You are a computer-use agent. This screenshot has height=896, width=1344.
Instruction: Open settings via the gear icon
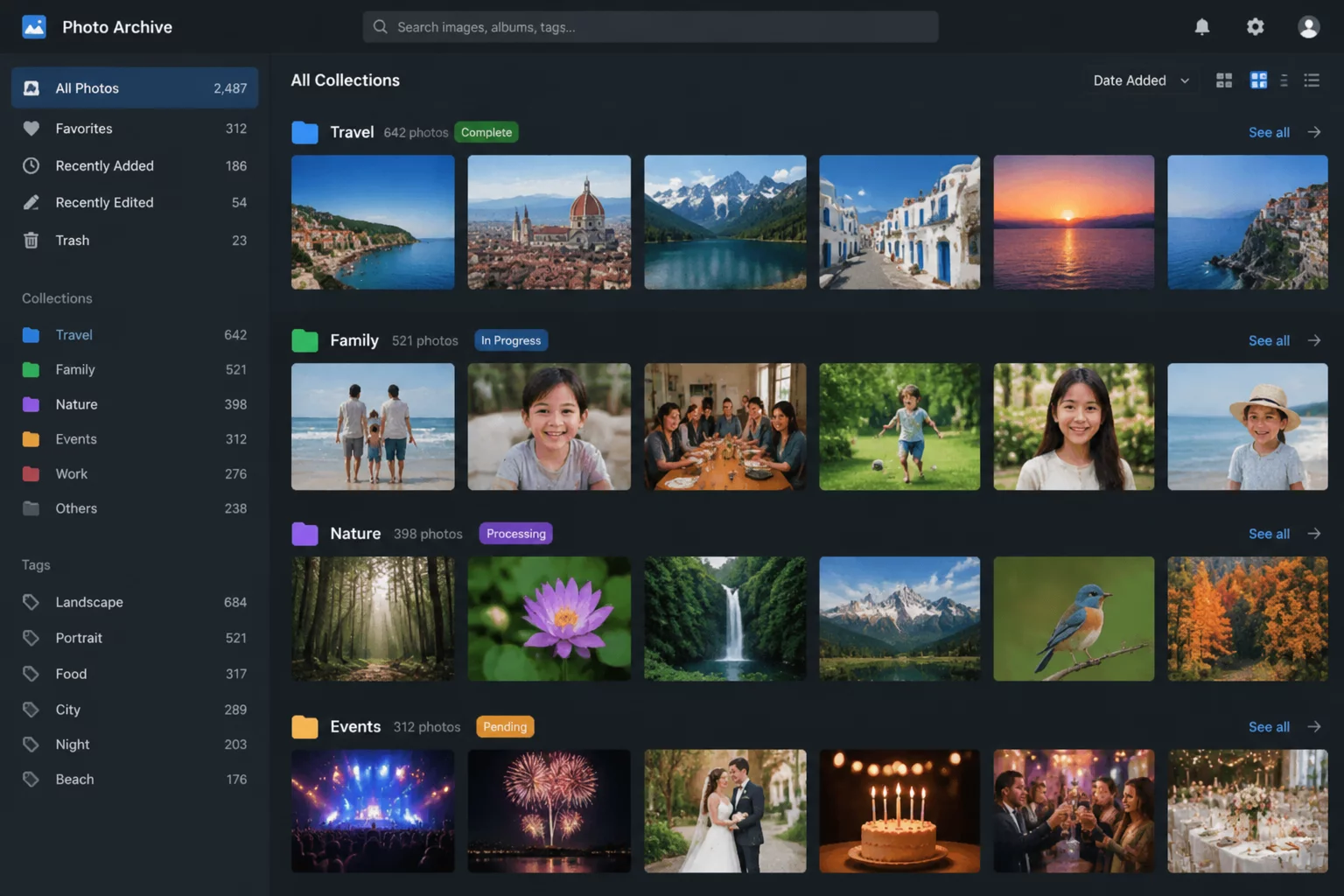click(x=1255, y=27)
